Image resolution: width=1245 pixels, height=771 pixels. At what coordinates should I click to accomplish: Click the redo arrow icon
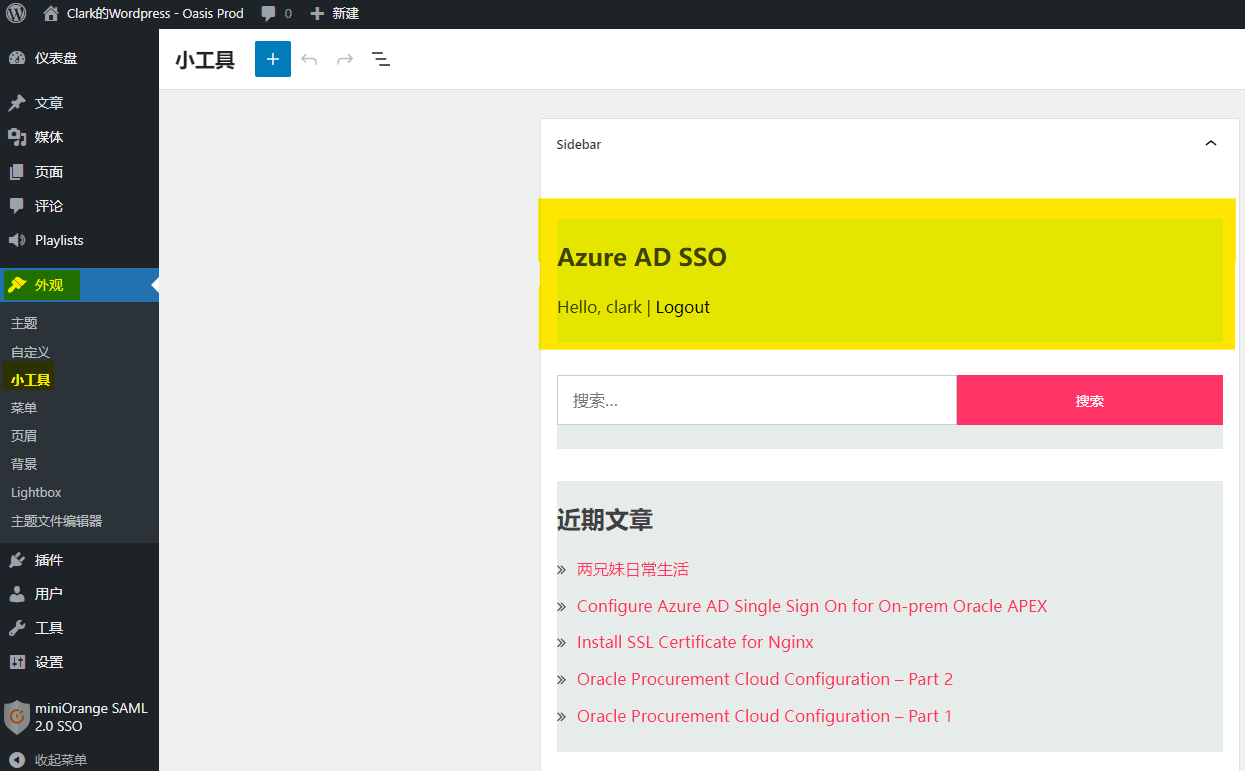click(x=345, y=59)
